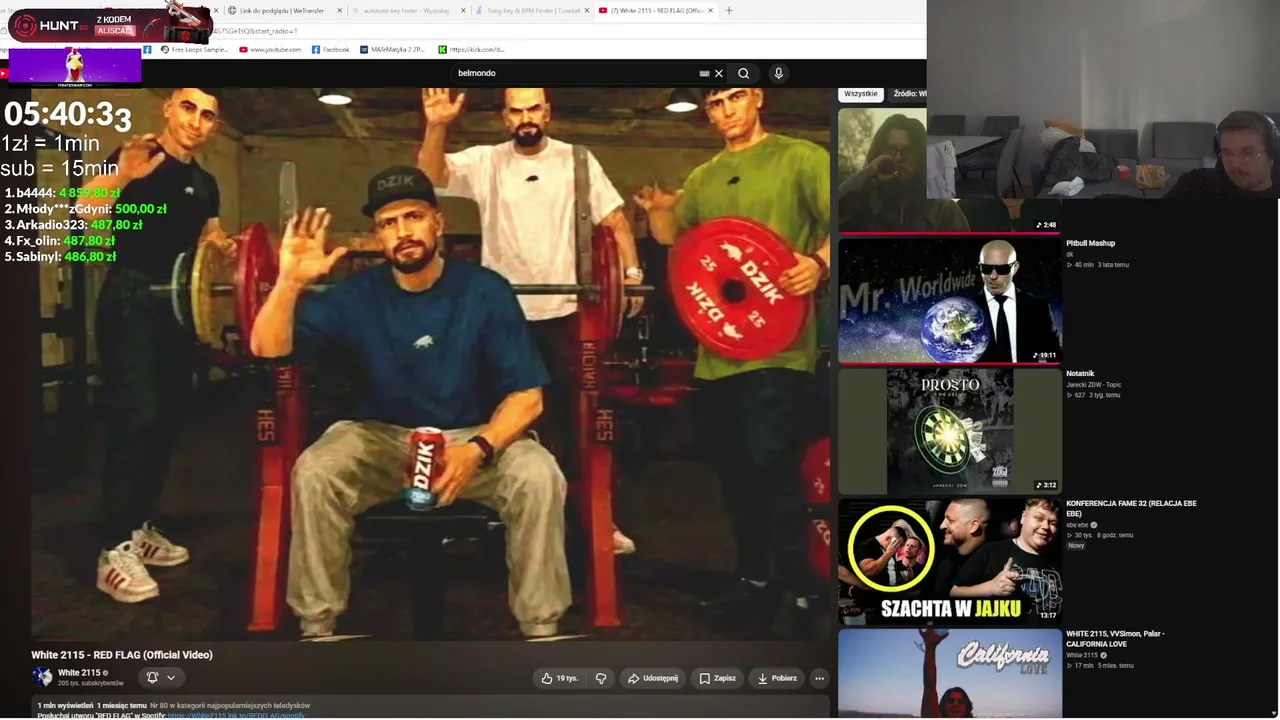The width and height of the screenshot is (1280, 720).
Task: Dislike the RED FLAG video
Action: click(601, 678)
